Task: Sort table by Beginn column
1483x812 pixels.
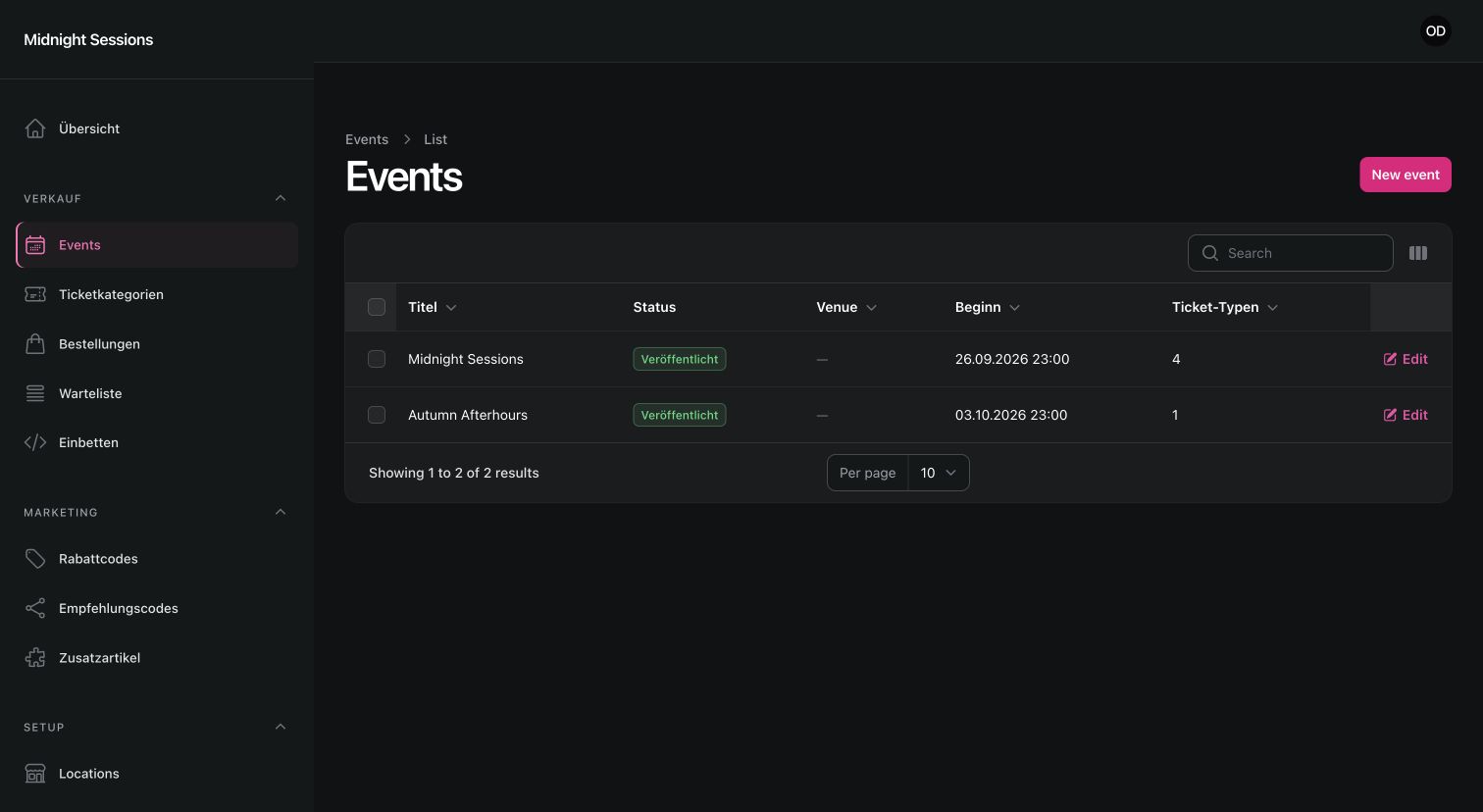Action: [988, 307]
